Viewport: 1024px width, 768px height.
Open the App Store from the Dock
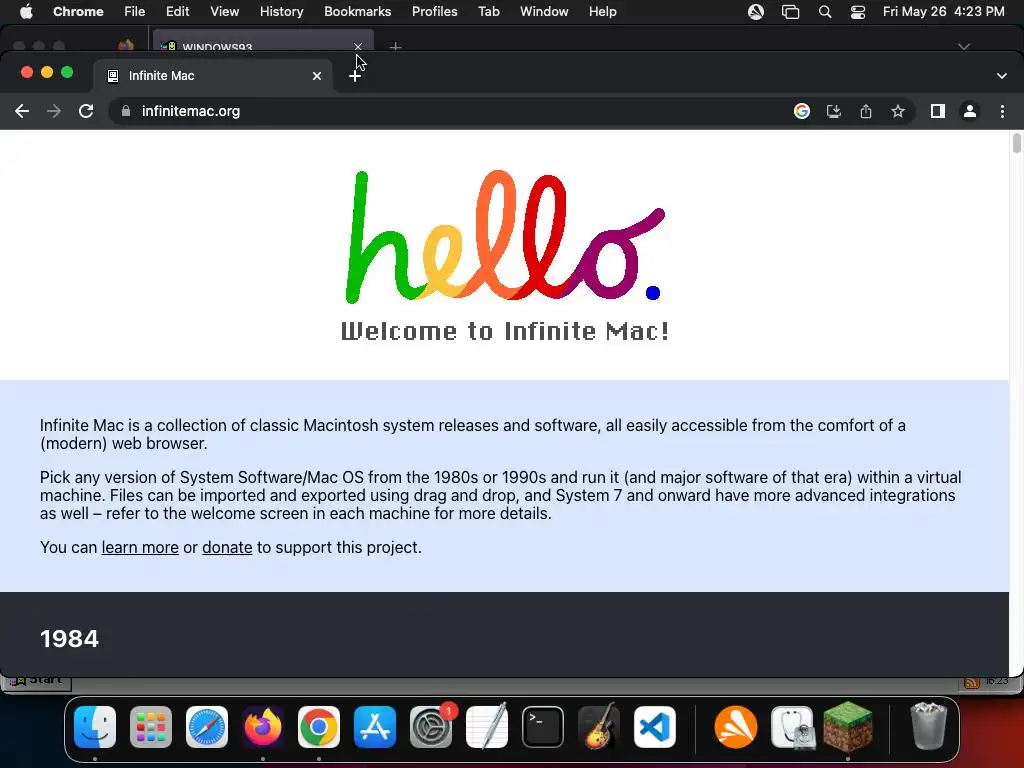click(375, 727)
